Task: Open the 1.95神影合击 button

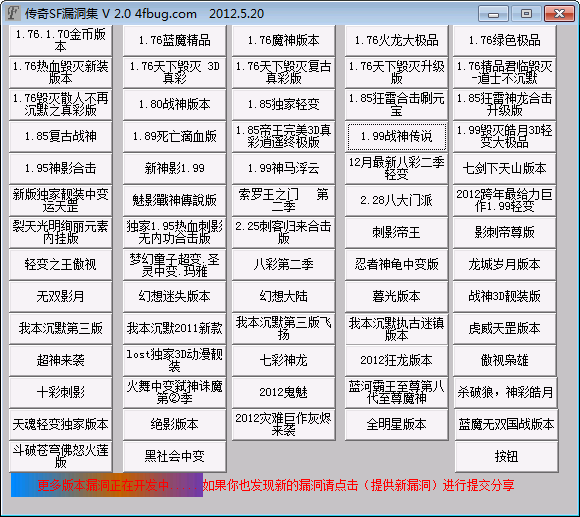Action: (x=61, y=169)
